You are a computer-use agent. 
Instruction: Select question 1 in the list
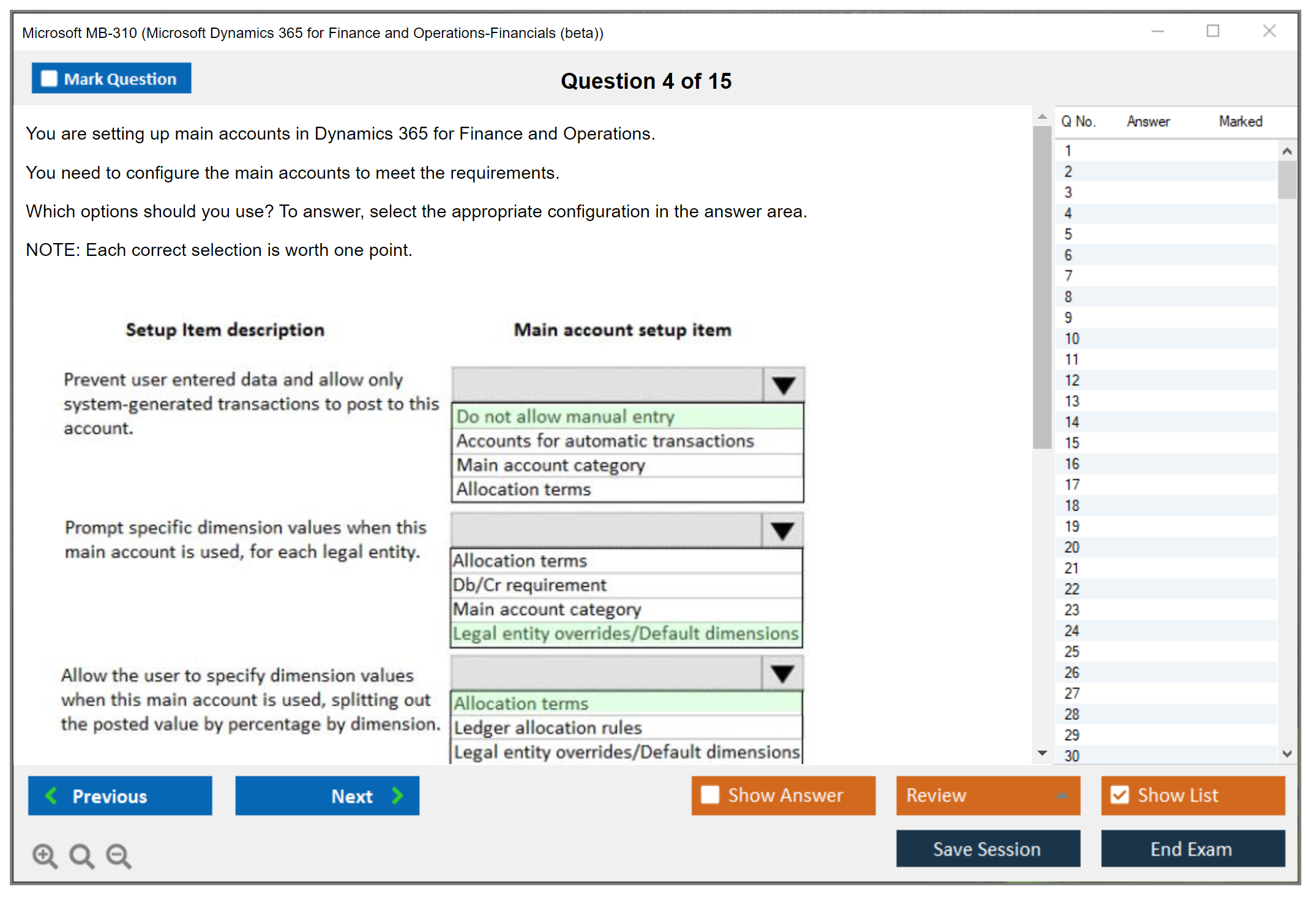pyautogui.click(x=1166, y=151)
